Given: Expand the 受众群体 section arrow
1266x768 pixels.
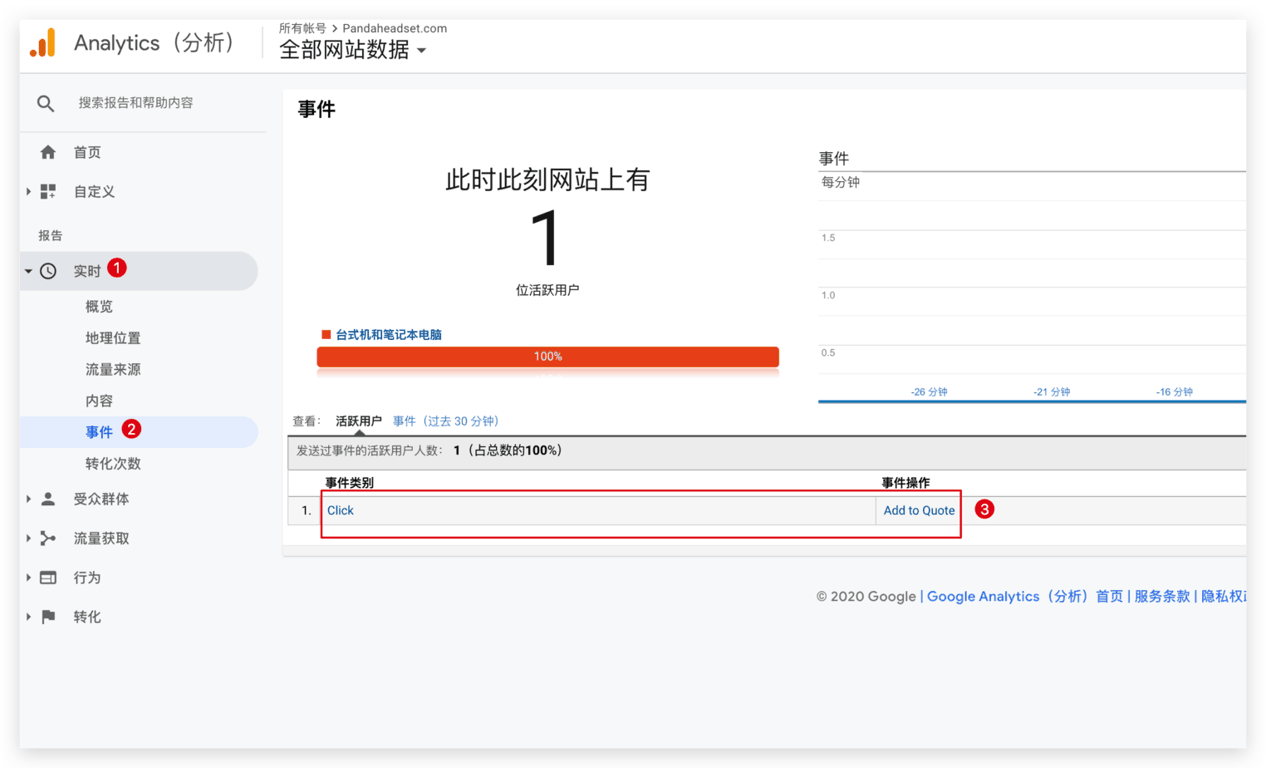Looking at the screenshot, I should click(x=28, y=499).
